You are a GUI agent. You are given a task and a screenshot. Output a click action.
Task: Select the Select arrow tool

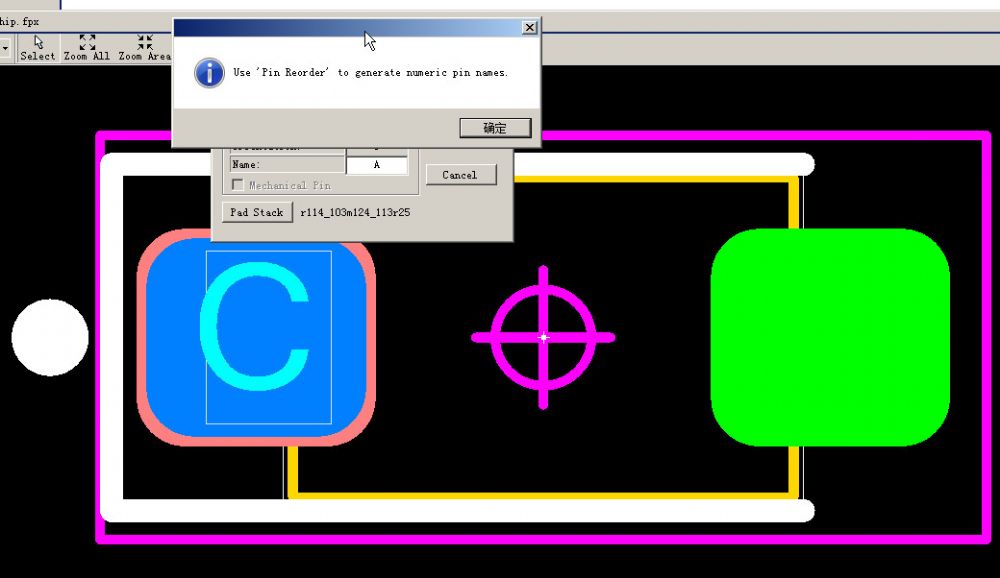pyautogui.click(x=38, y=47)
